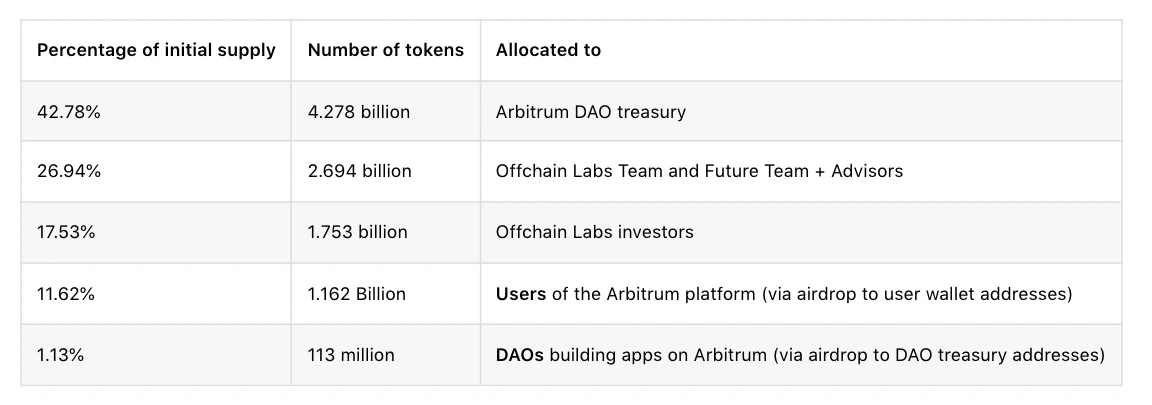
Task: Click the bold 'DAOs' word in table
Action: [520, 355]
